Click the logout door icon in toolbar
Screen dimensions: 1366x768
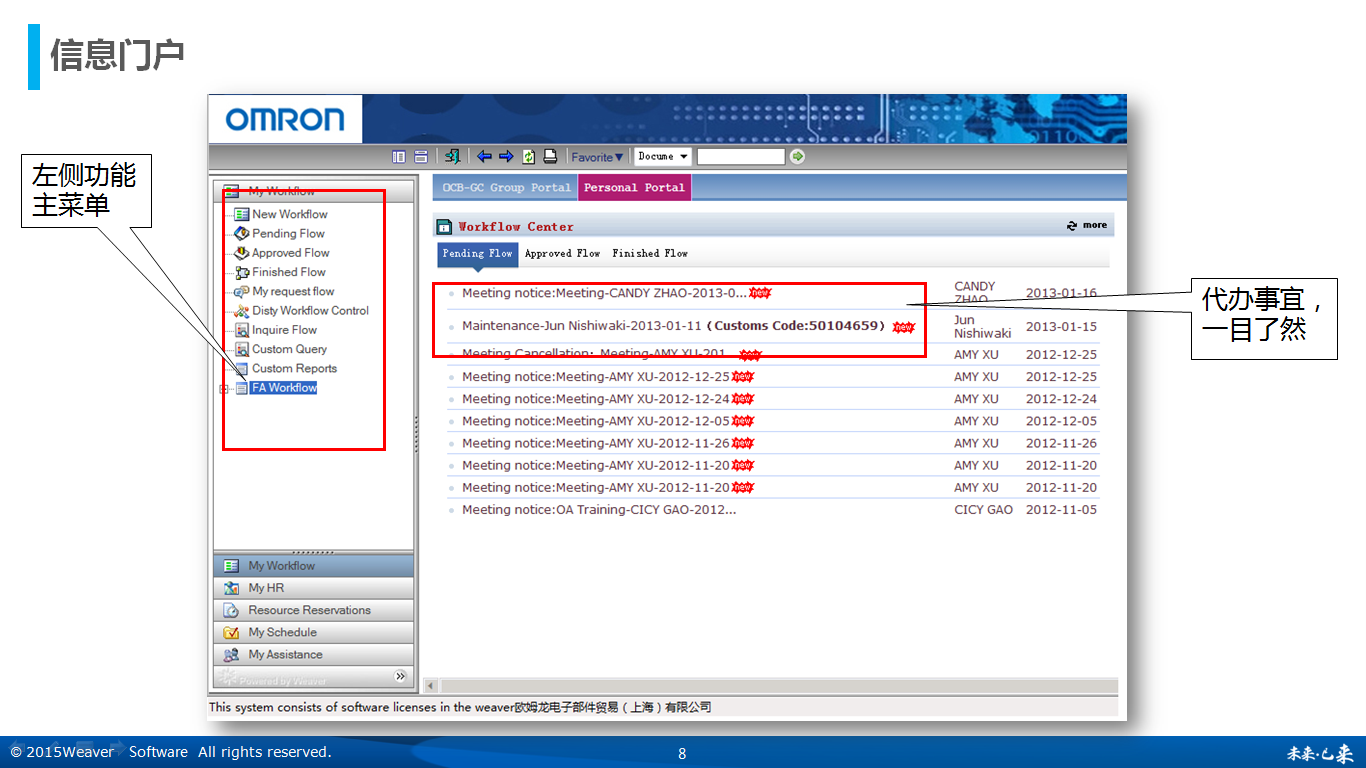point(453,157)
